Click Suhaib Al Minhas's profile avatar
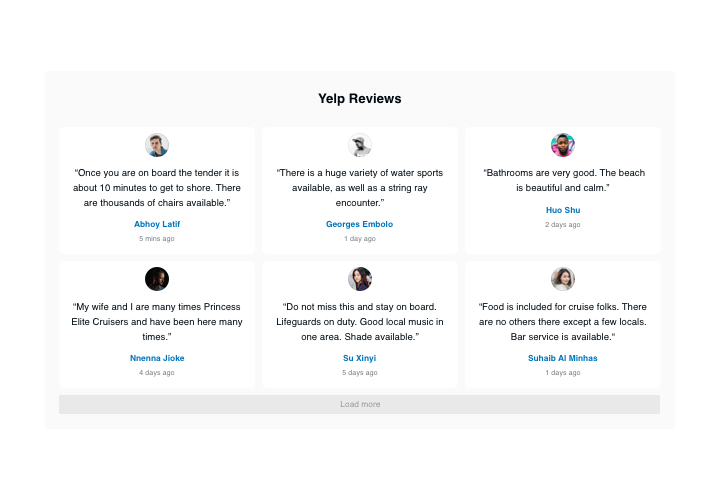This screenshot has height=500, width=720. (x=563, y=279)
